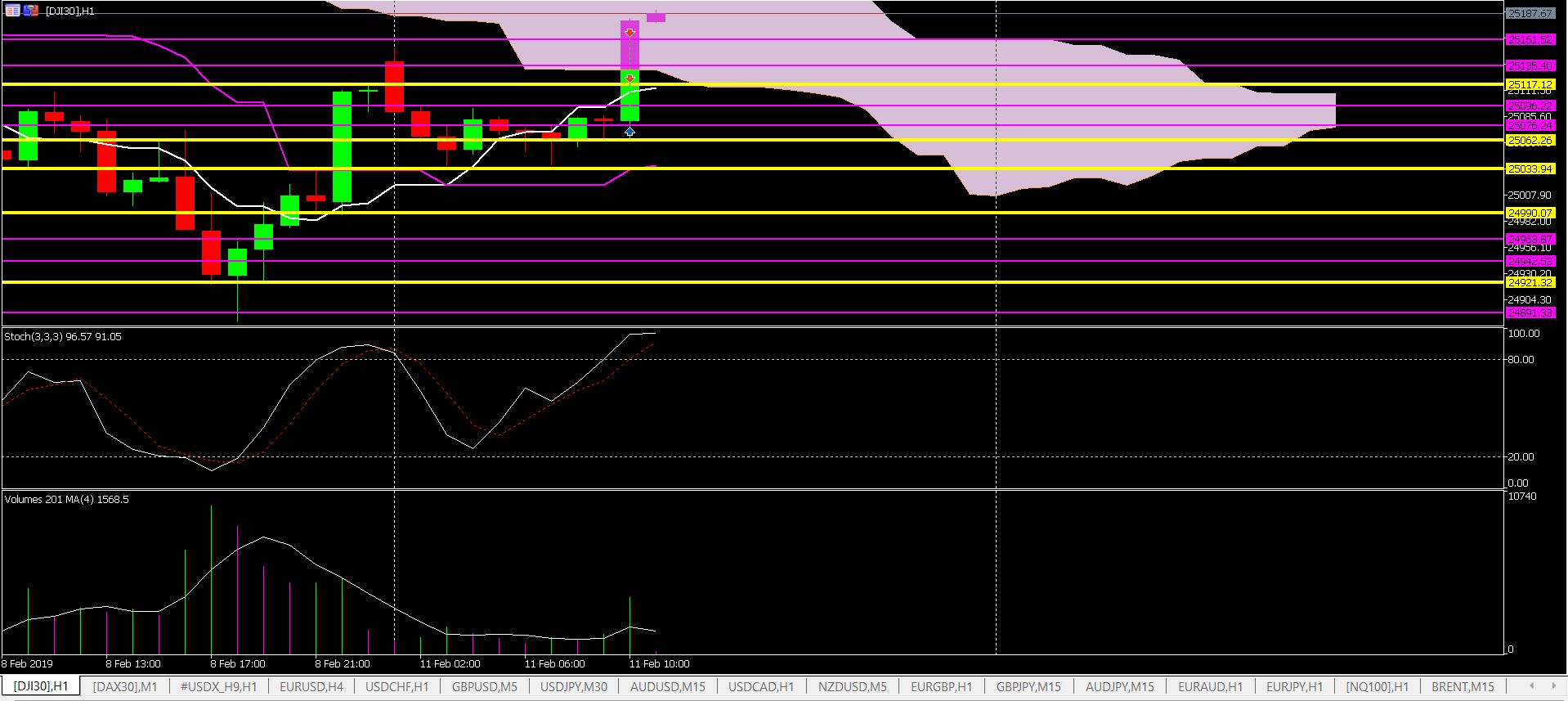This screenshot has height=701, width=1568.
Task: Click the yellow level label 25062.26
Action: (1530, 140)
